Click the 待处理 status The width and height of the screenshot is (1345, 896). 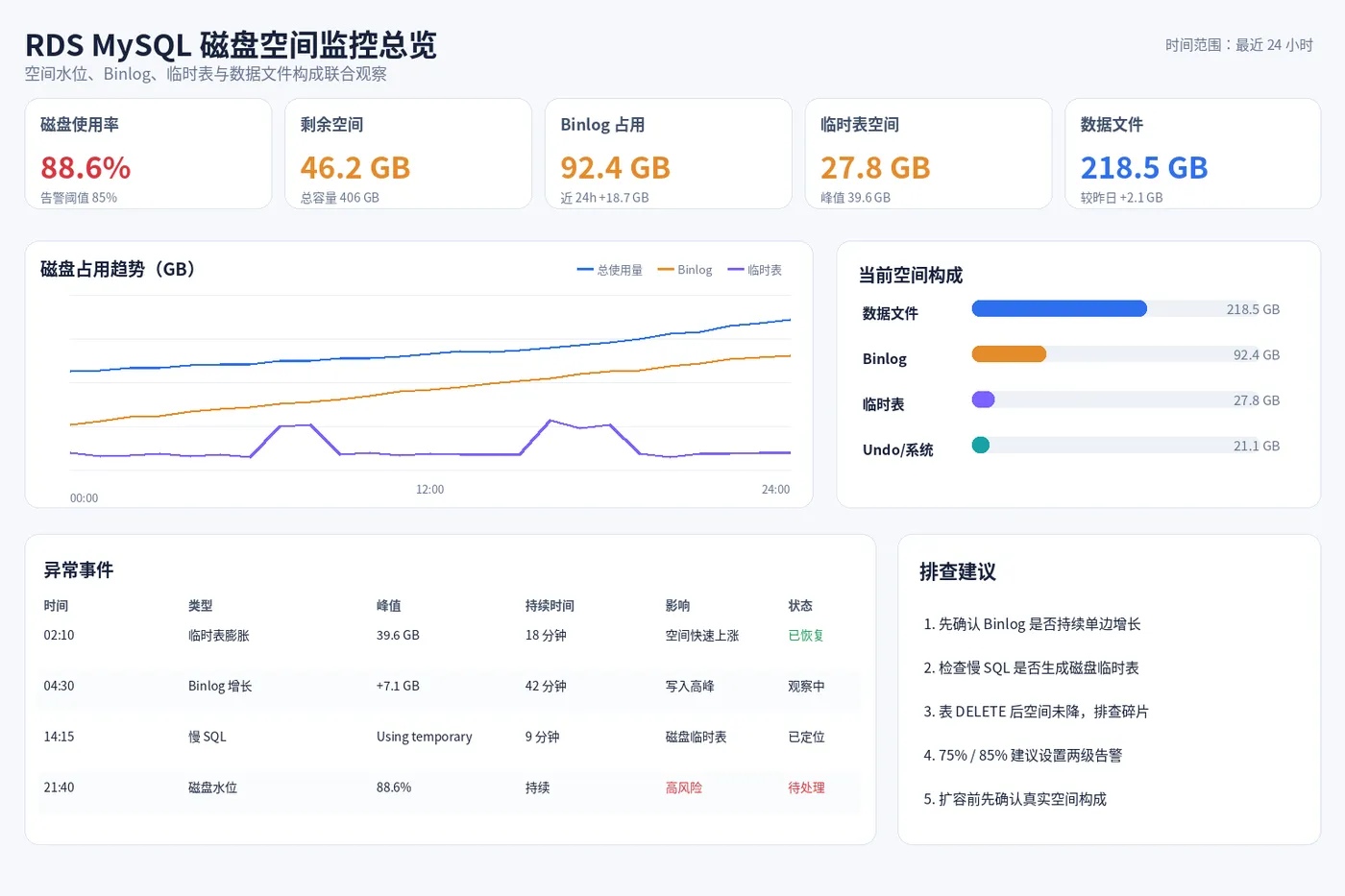pyautogui.click(x=806, y=787)
